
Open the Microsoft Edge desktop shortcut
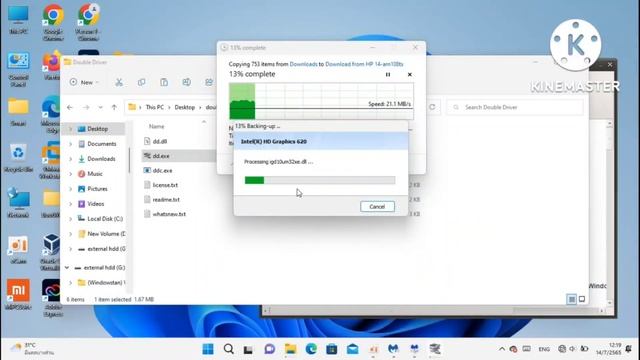point(51,115)
